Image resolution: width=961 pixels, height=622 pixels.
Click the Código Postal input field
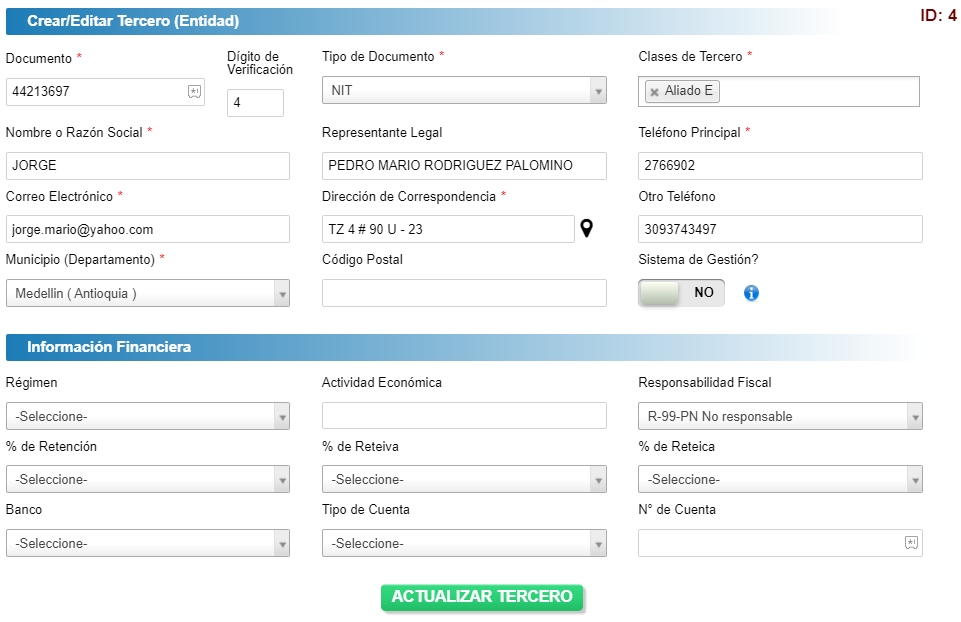coord(464,293)
